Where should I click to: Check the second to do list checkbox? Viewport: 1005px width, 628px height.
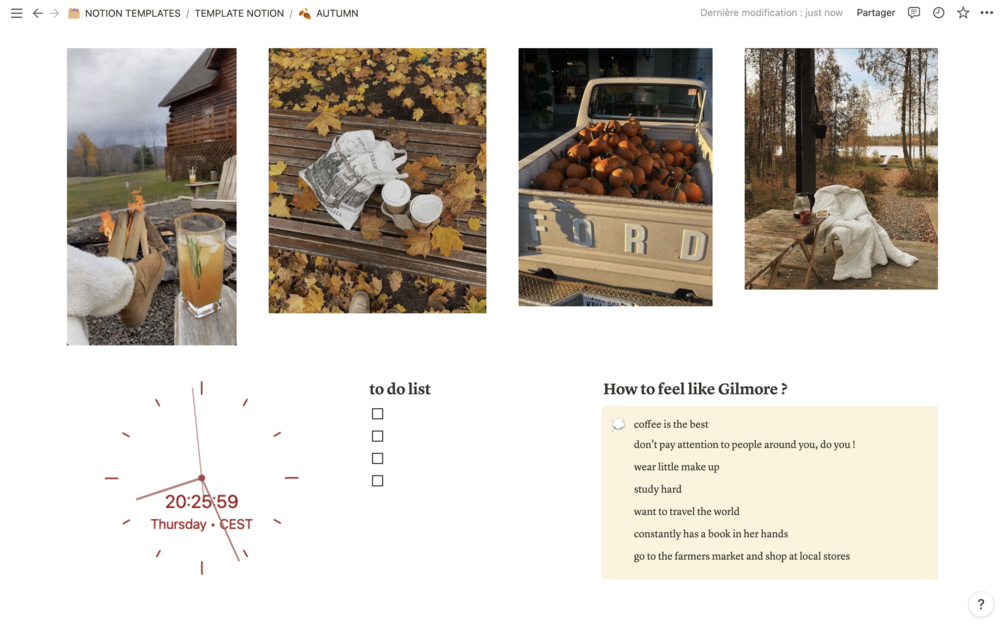click(x=378, y=436)
